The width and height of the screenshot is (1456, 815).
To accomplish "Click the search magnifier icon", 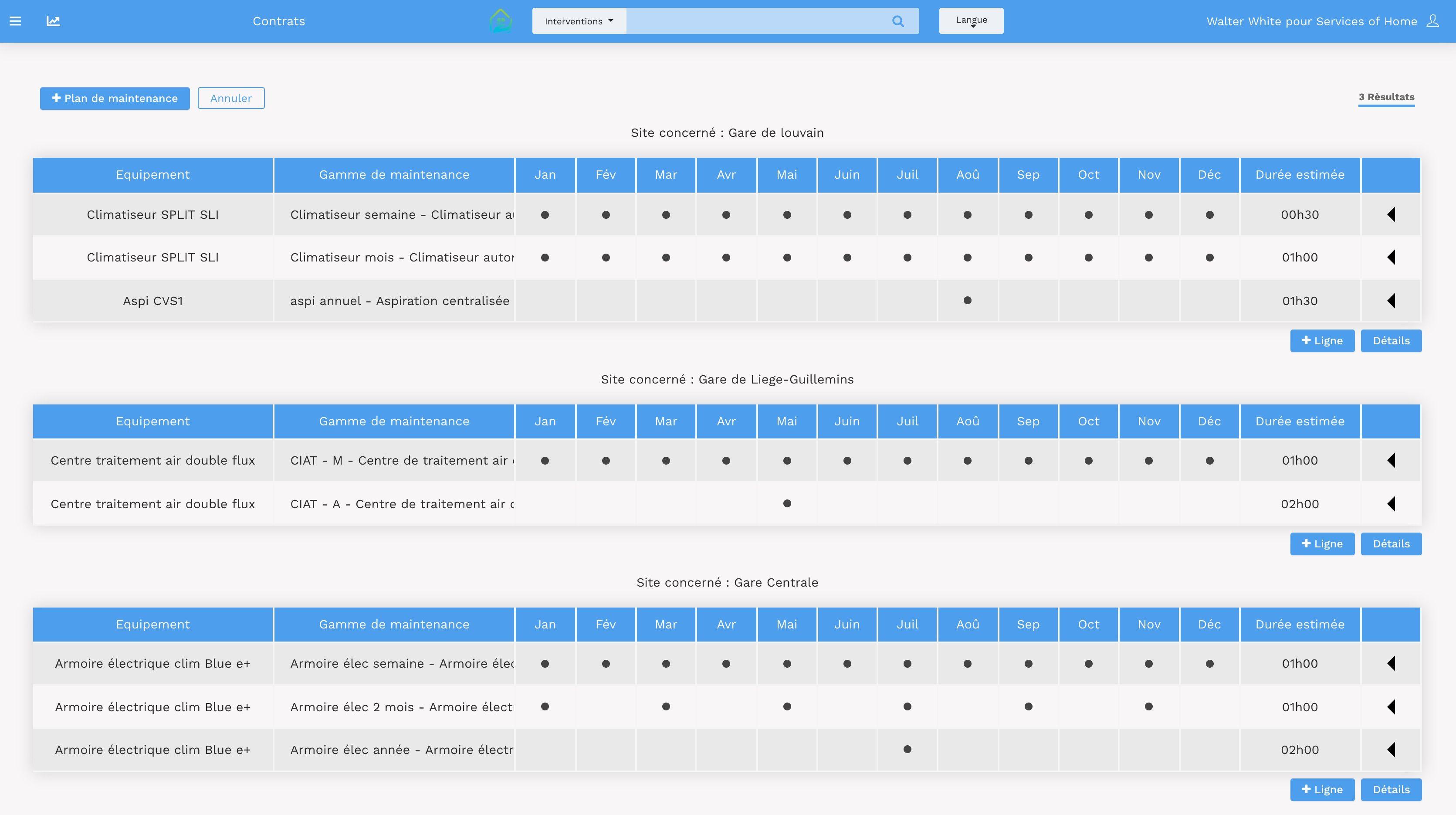I will [x=897, y=20].
